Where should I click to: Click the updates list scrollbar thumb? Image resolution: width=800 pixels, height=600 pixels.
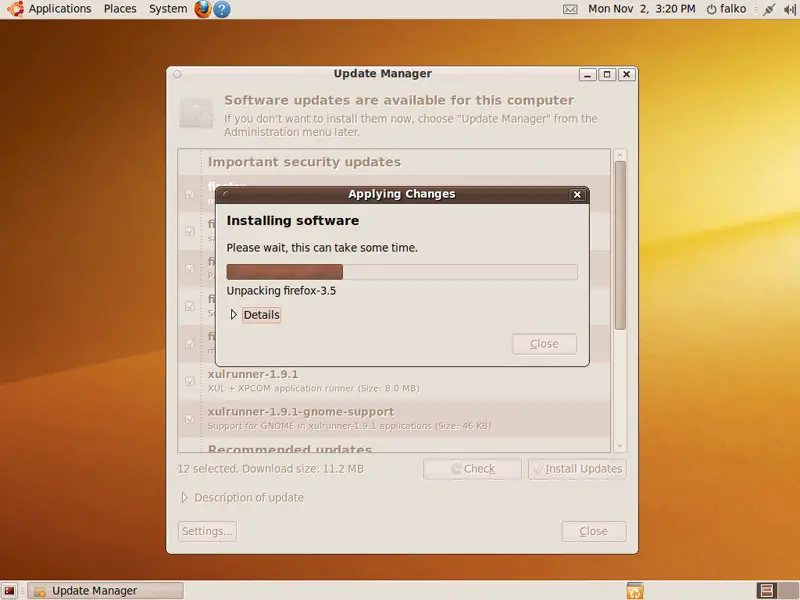click(620, 245)
